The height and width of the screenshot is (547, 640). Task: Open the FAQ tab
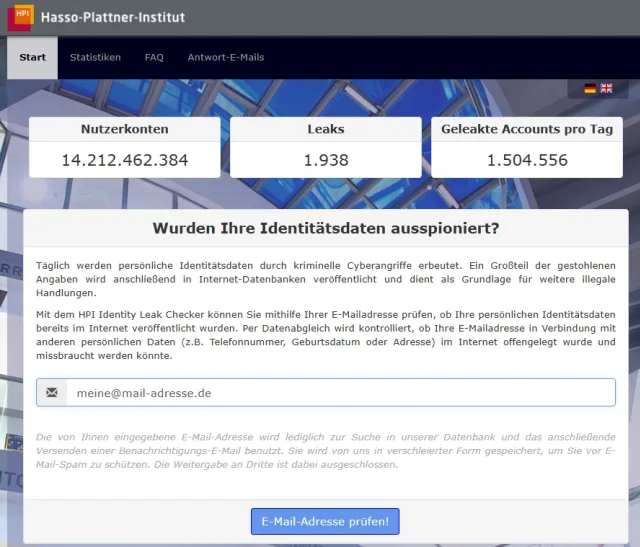(154, 58)
